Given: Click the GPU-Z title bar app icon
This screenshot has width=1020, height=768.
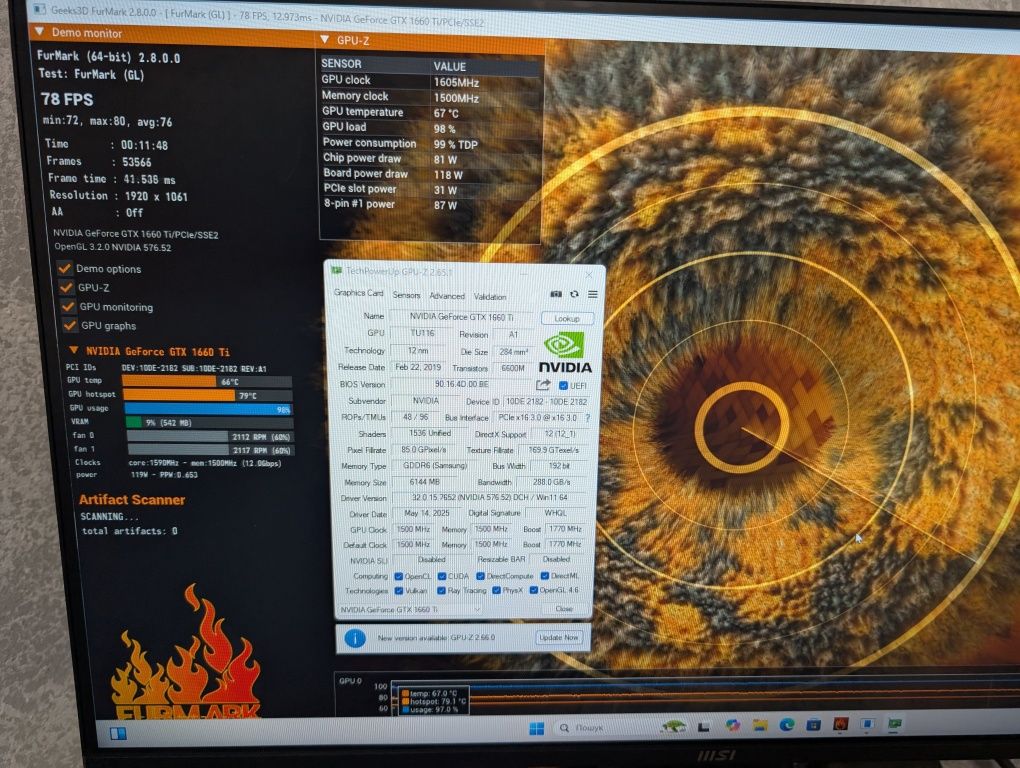Looking at the screenshot, I should tap(336, 271).
